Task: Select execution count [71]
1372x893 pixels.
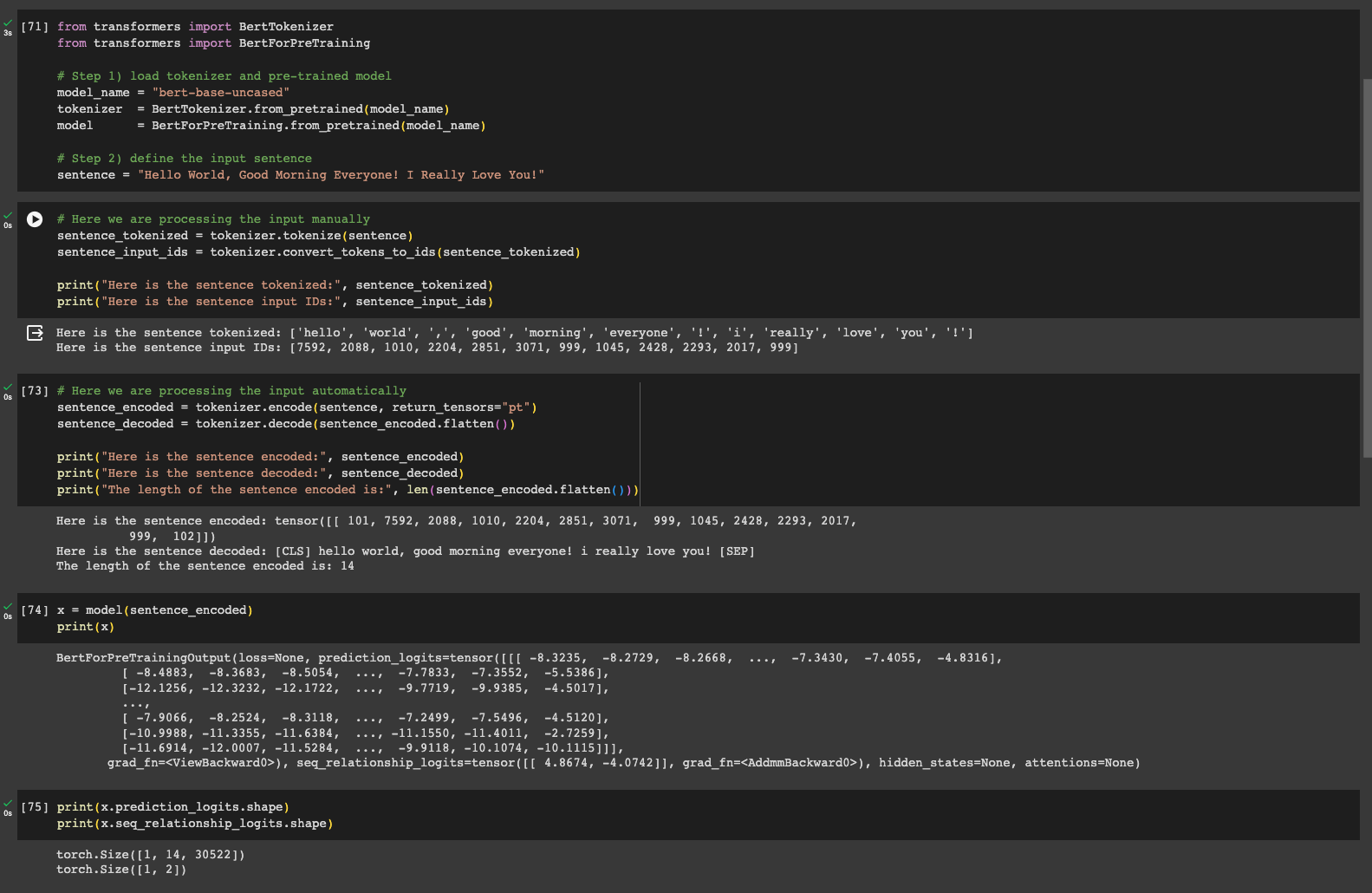Action: [x=35, y=27]
